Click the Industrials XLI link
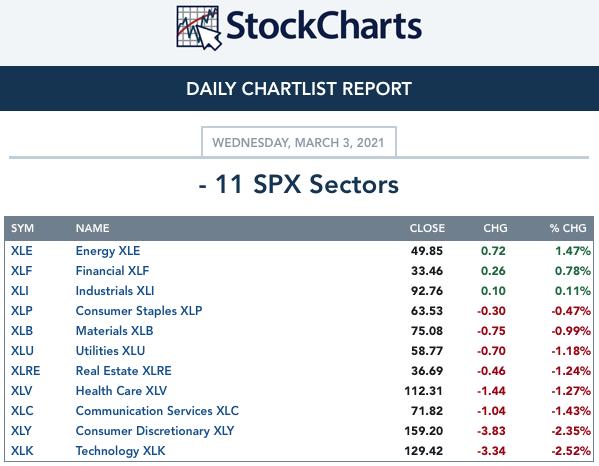Screen dimensions: 599x466 click(115, 291)
